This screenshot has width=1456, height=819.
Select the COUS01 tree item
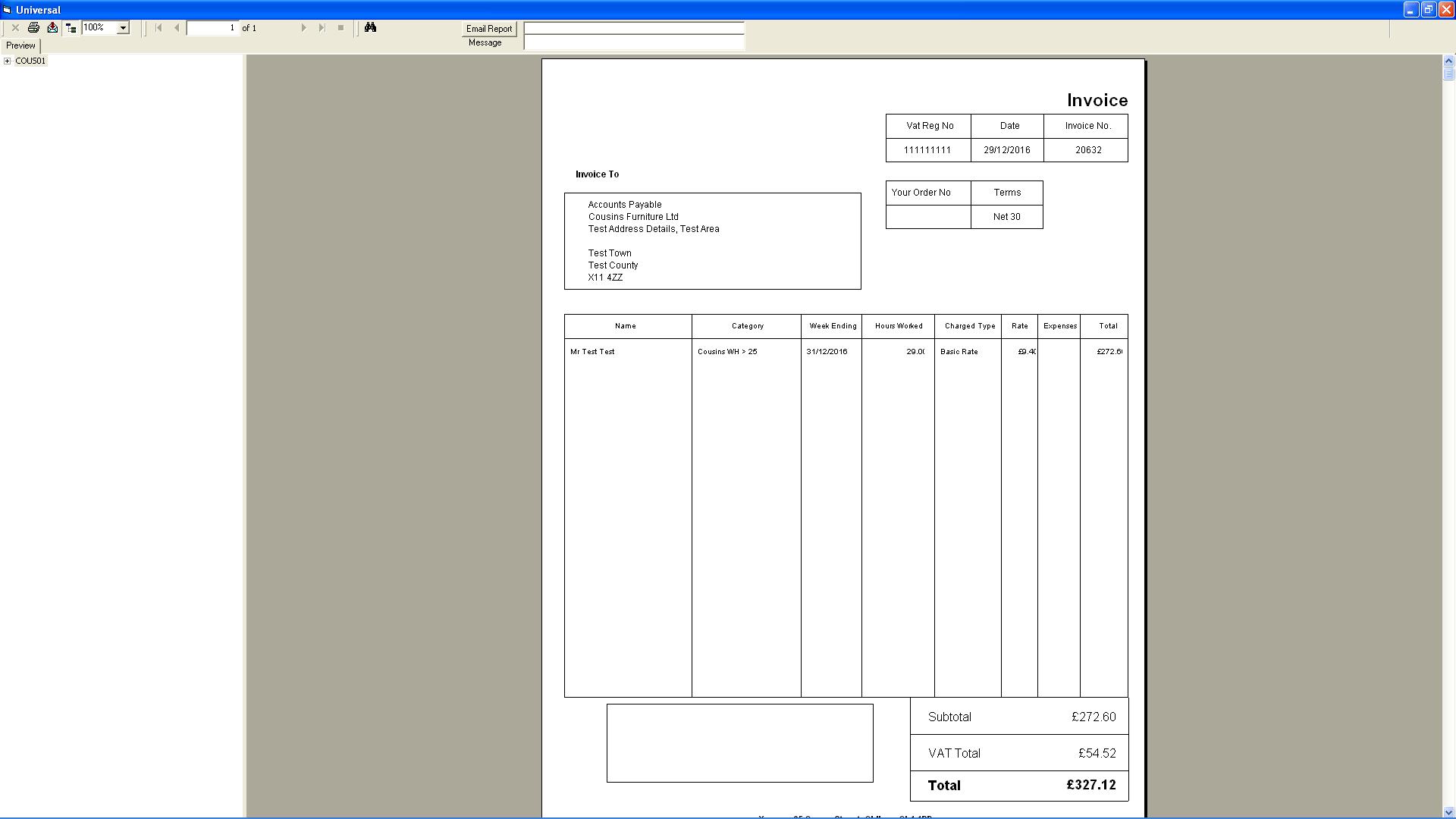[30, 61]
